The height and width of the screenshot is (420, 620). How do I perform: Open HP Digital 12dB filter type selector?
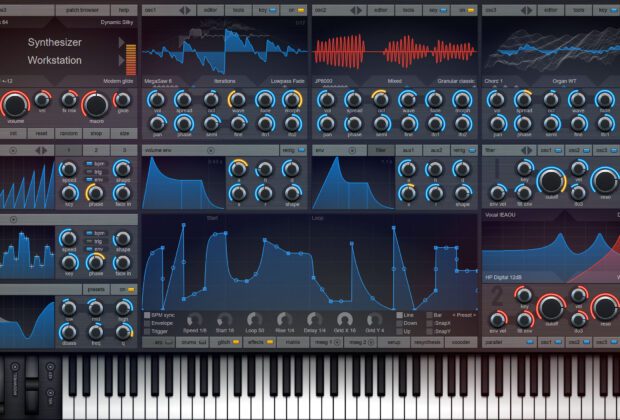pyautogui.click(x=503, y=277)
